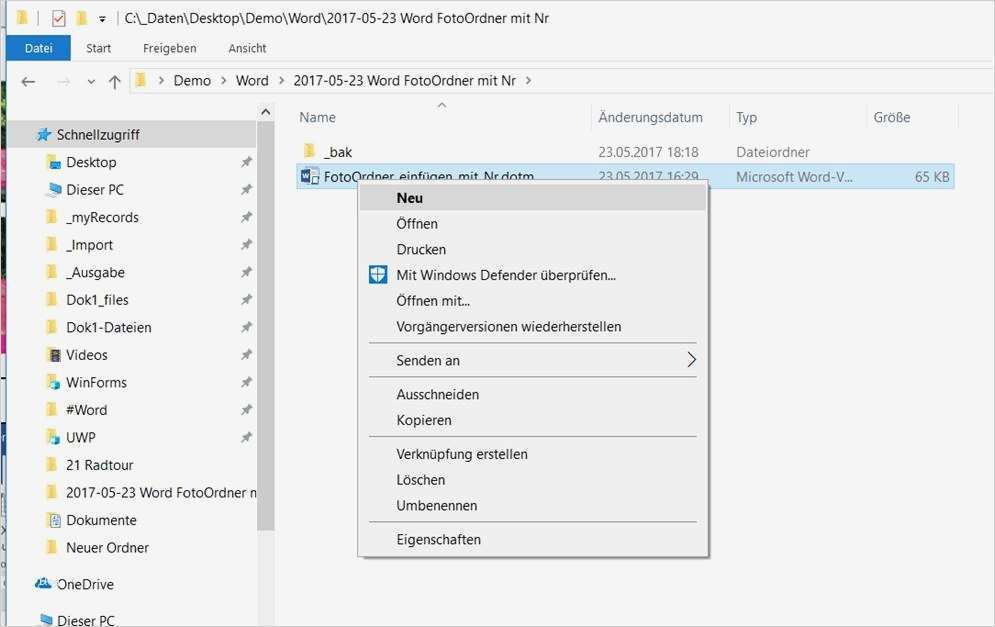The image size is (995, 627).
Task: Click the pin icon next to Desktop
Action: pyautogui.click(x=246, y=162)
